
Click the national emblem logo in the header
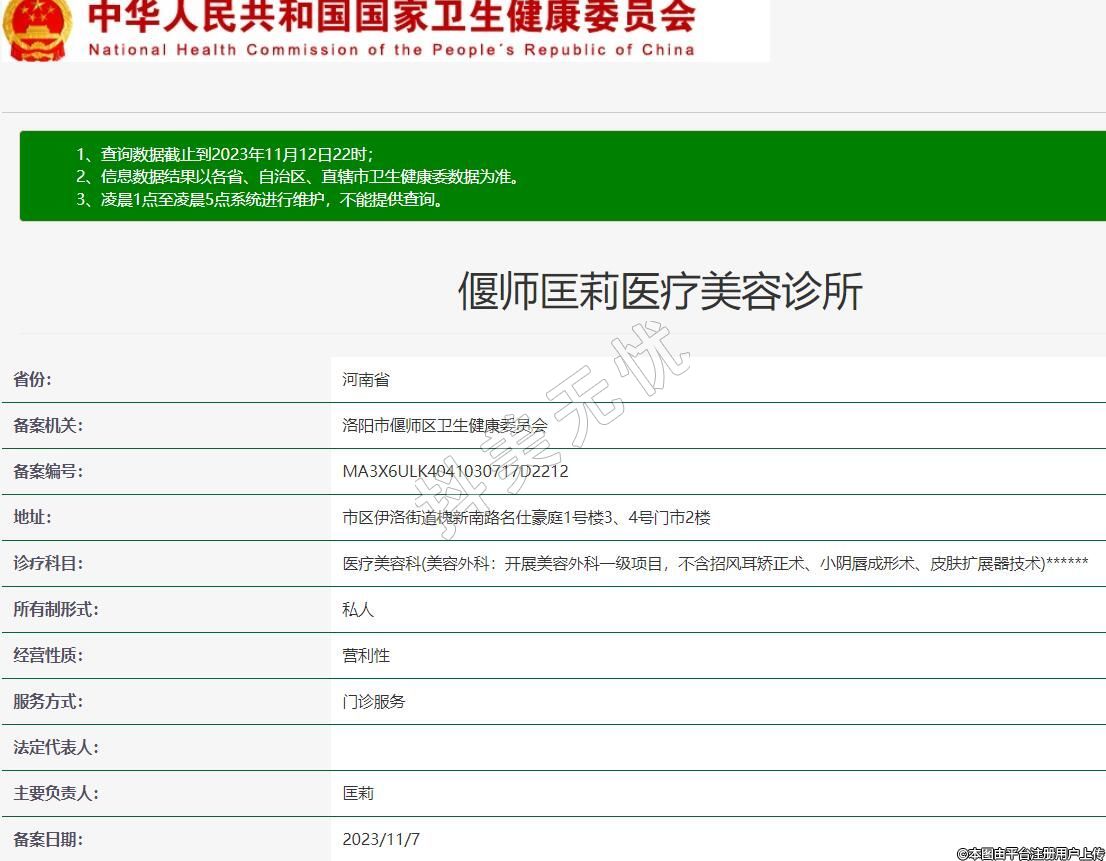38,28
